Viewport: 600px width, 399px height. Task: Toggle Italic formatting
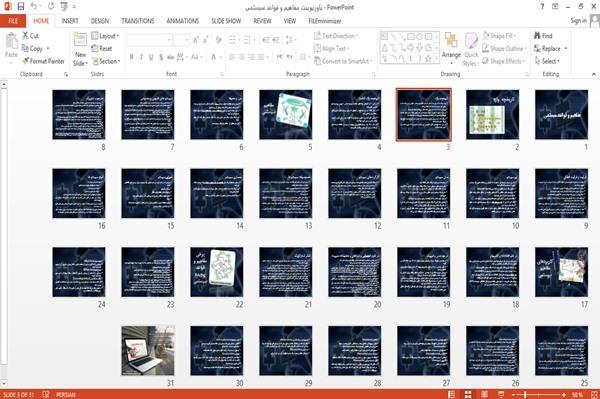click(x=141, y=57)
